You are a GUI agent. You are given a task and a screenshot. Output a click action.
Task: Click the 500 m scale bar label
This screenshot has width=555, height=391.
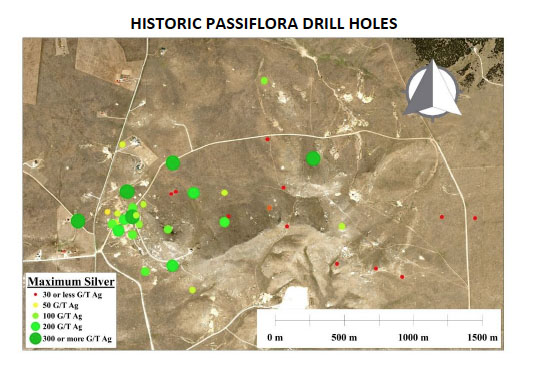coord(344,338)
